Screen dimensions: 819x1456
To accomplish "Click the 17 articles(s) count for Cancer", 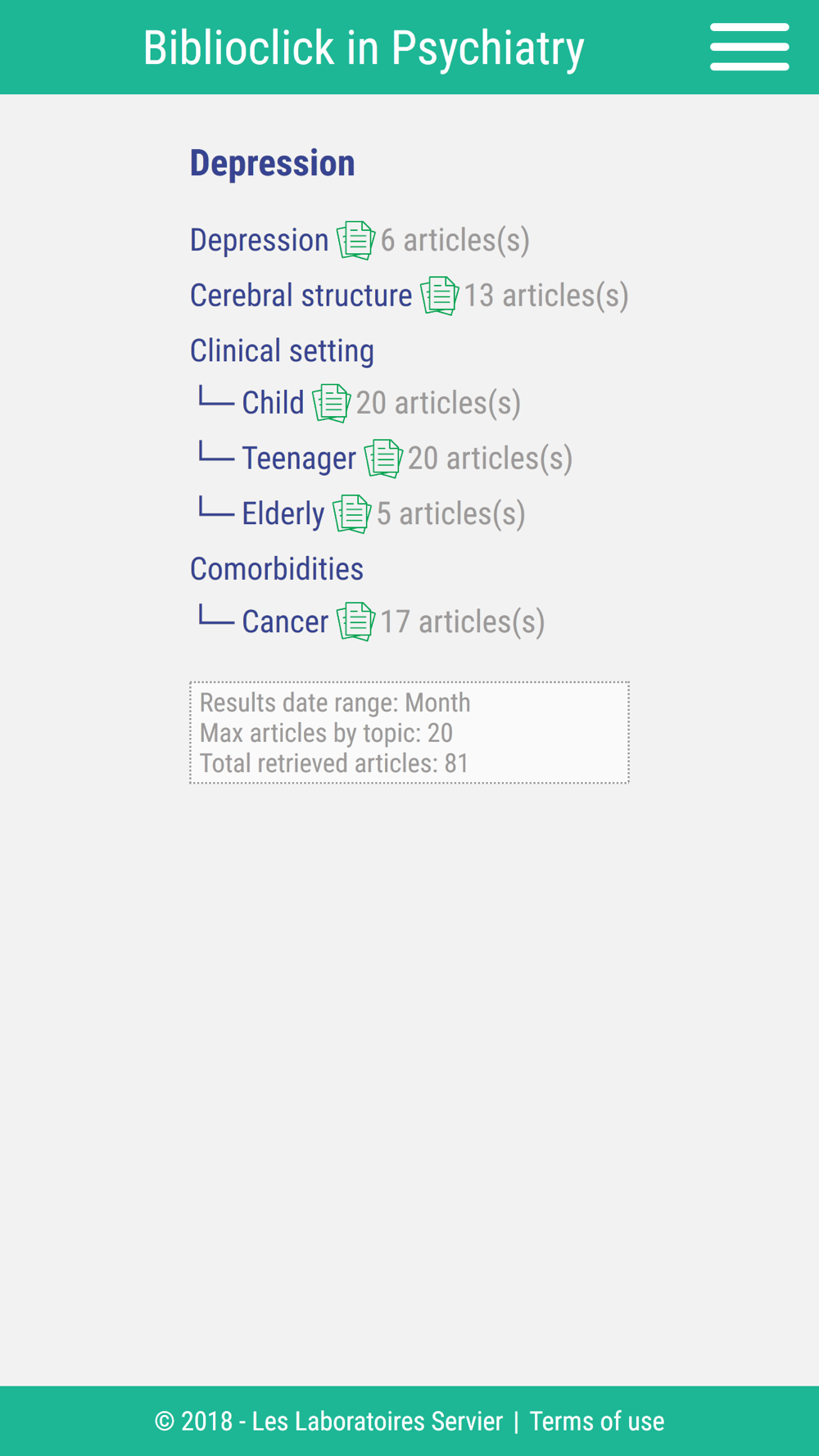I will pos(463,622).
